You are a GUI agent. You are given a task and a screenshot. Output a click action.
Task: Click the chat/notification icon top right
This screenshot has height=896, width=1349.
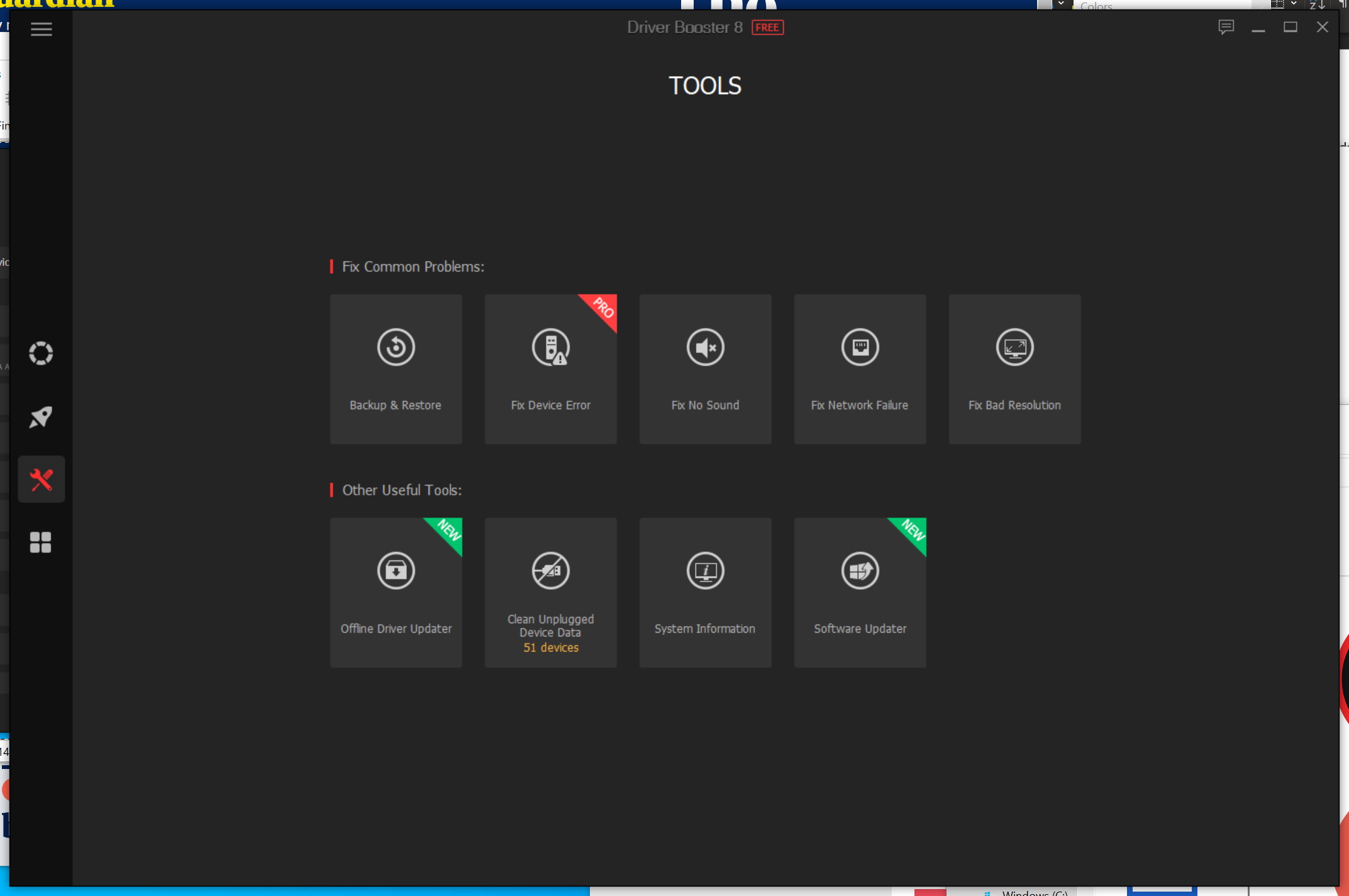click(1225, 27)
